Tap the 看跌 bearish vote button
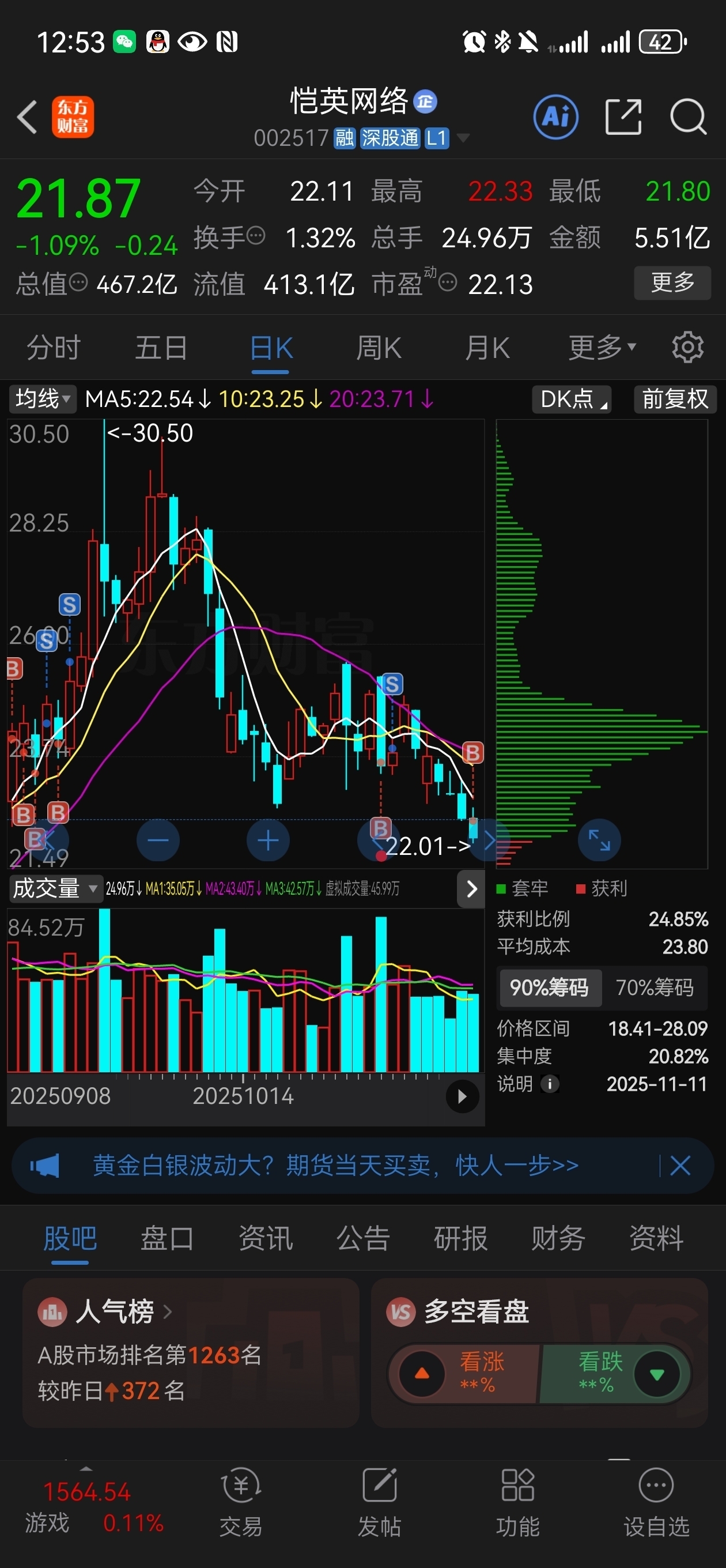This screenshot has width=726, height=1568. tap(615, 1374)
